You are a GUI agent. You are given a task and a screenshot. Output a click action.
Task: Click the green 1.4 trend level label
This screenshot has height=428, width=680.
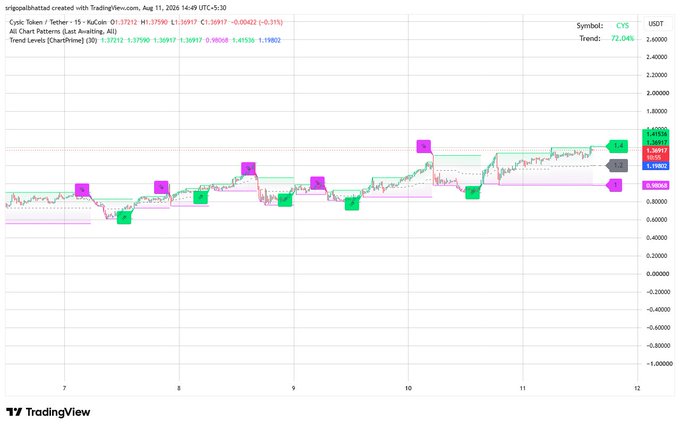pos(618,146)
